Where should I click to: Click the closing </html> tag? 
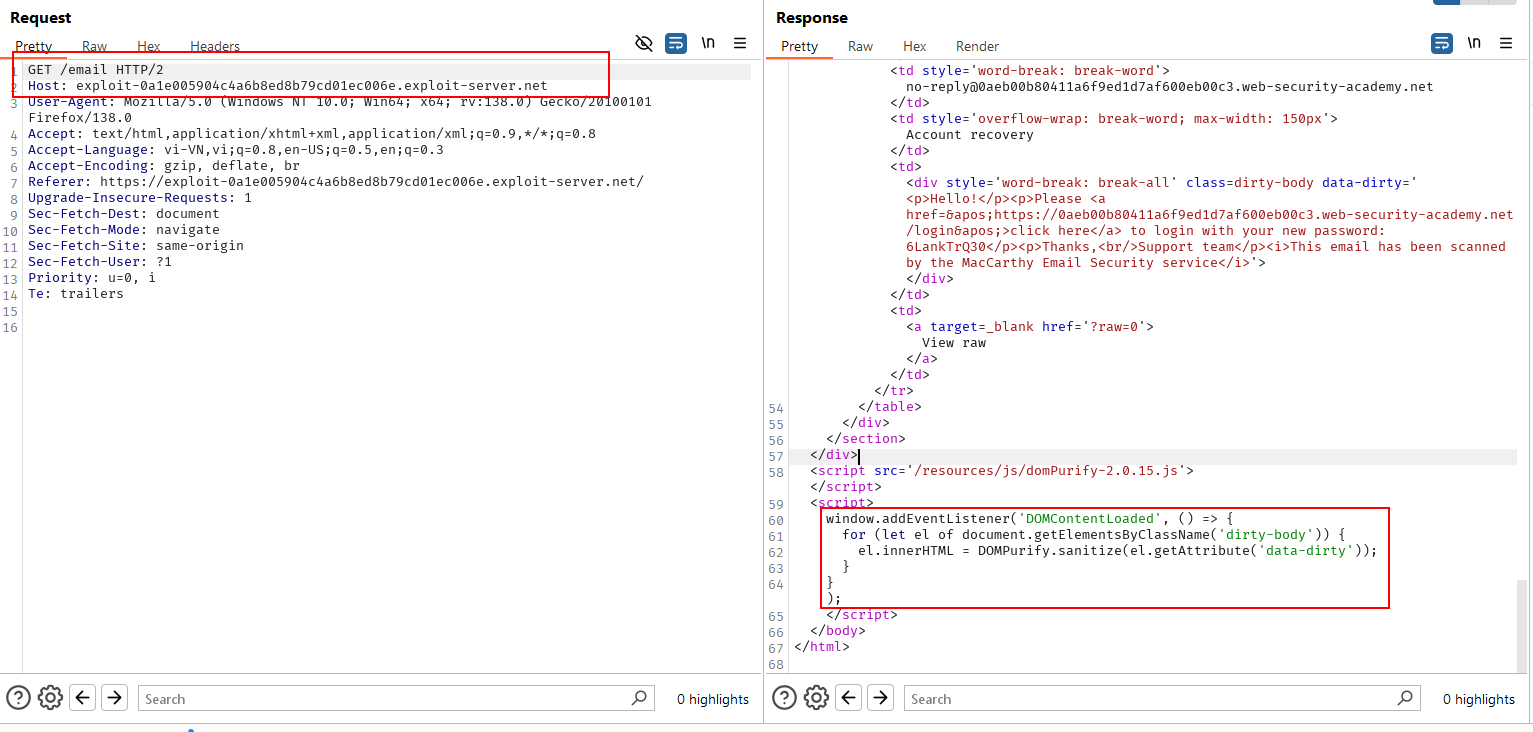click(822, 647)
